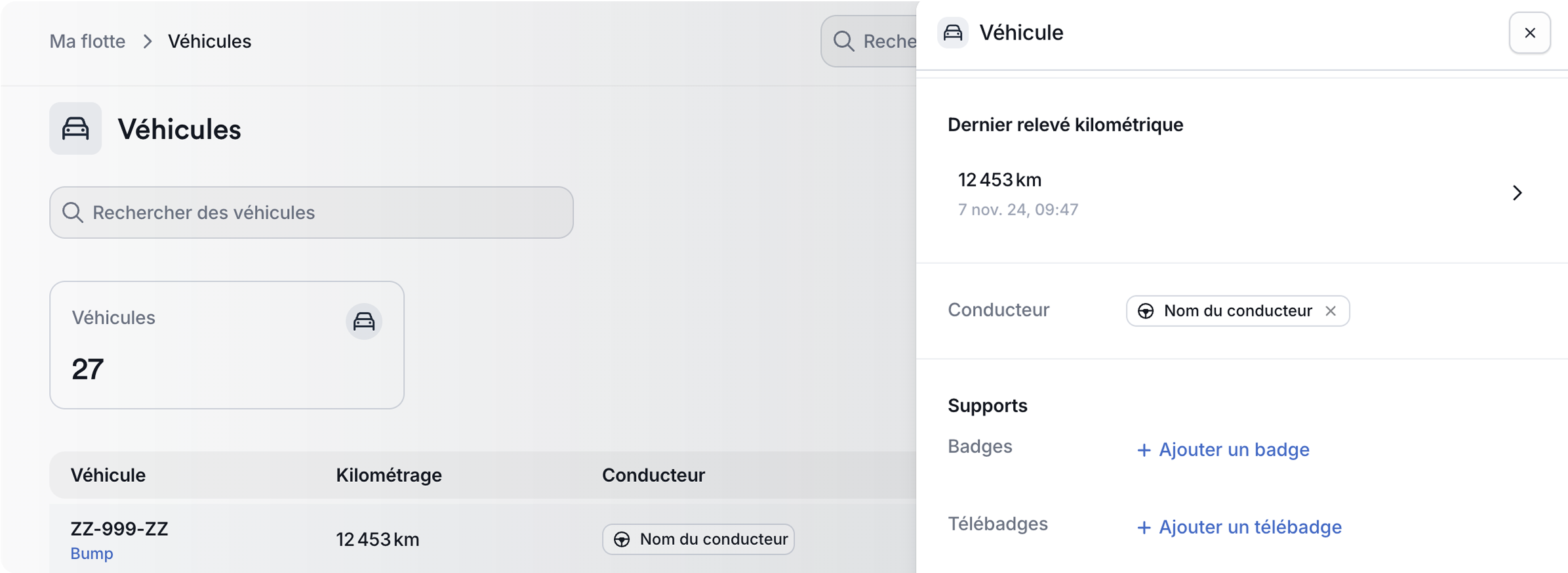Go to Ma flotte breadcrumb

tap(87, 41)
